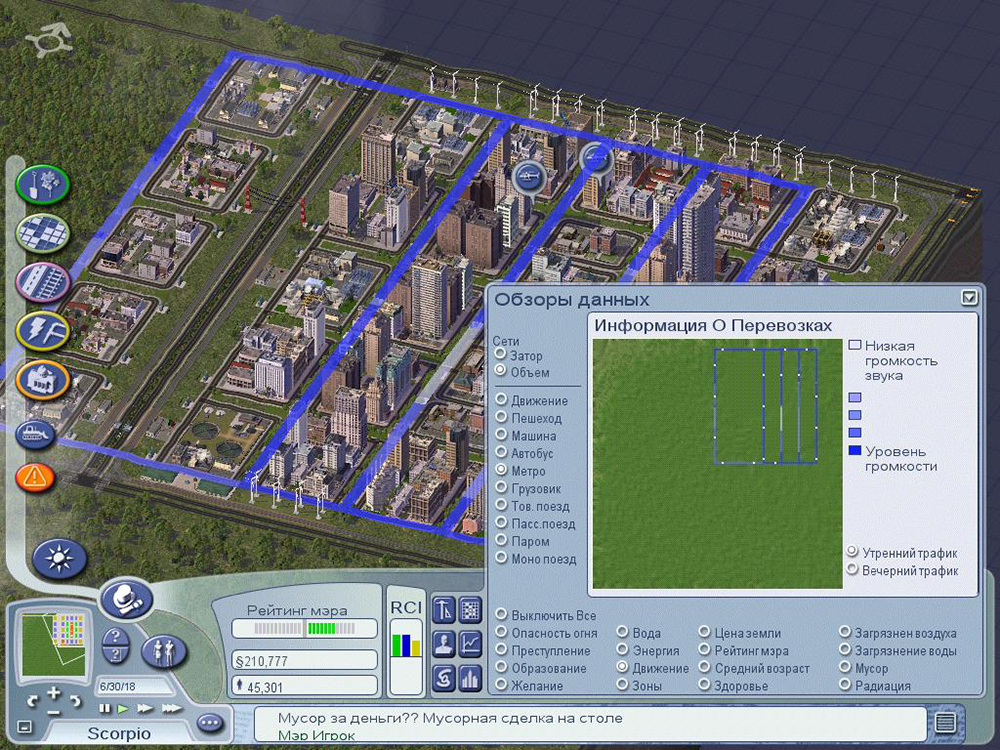Select the bulldozer demolish tool
Screen dimensions: 1000x750
click(x=37, y=432)
